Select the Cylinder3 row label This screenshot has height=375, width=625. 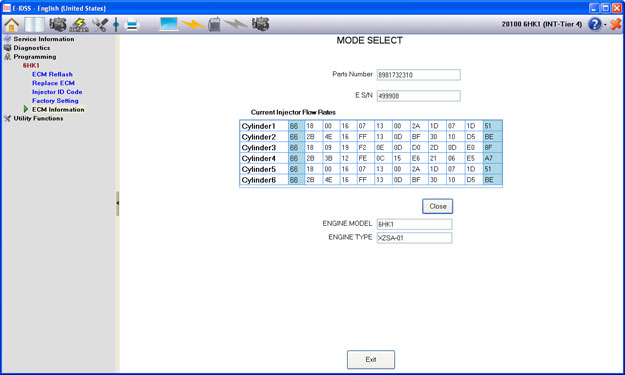[259, 148]
